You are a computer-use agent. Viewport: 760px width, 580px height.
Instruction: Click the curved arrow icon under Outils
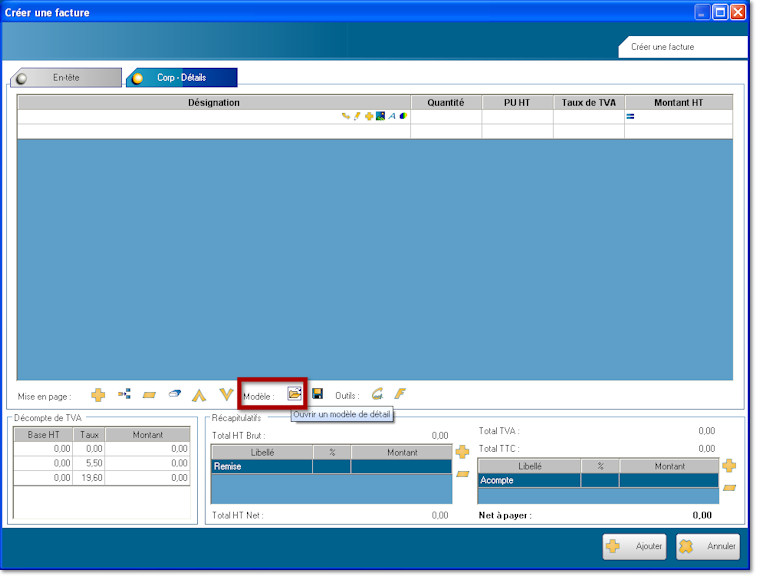click(x=377, y=394)
